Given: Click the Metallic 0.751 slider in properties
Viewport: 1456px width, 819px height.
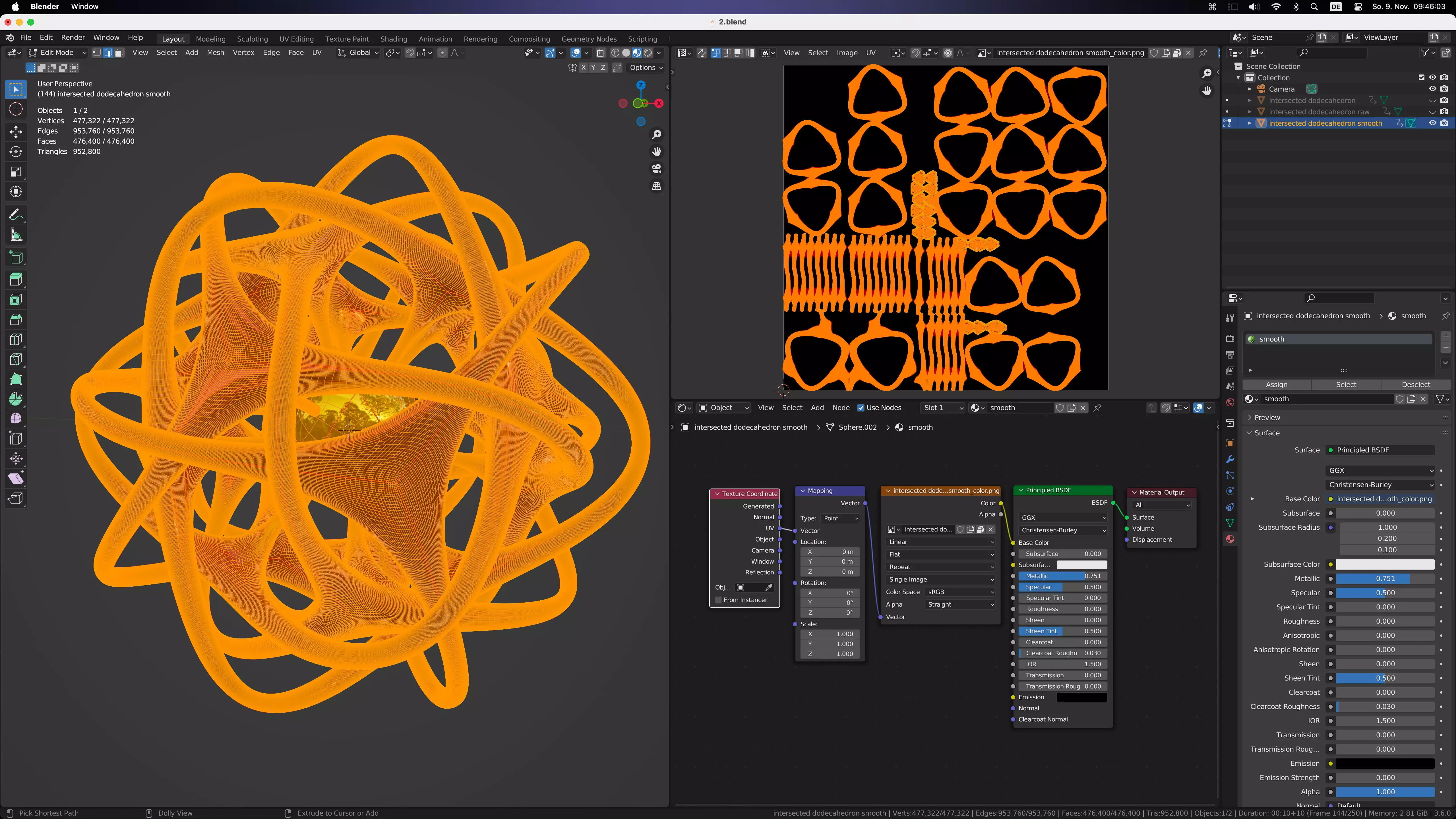Looking at the screenshot, I should (x=1385, y=579).
